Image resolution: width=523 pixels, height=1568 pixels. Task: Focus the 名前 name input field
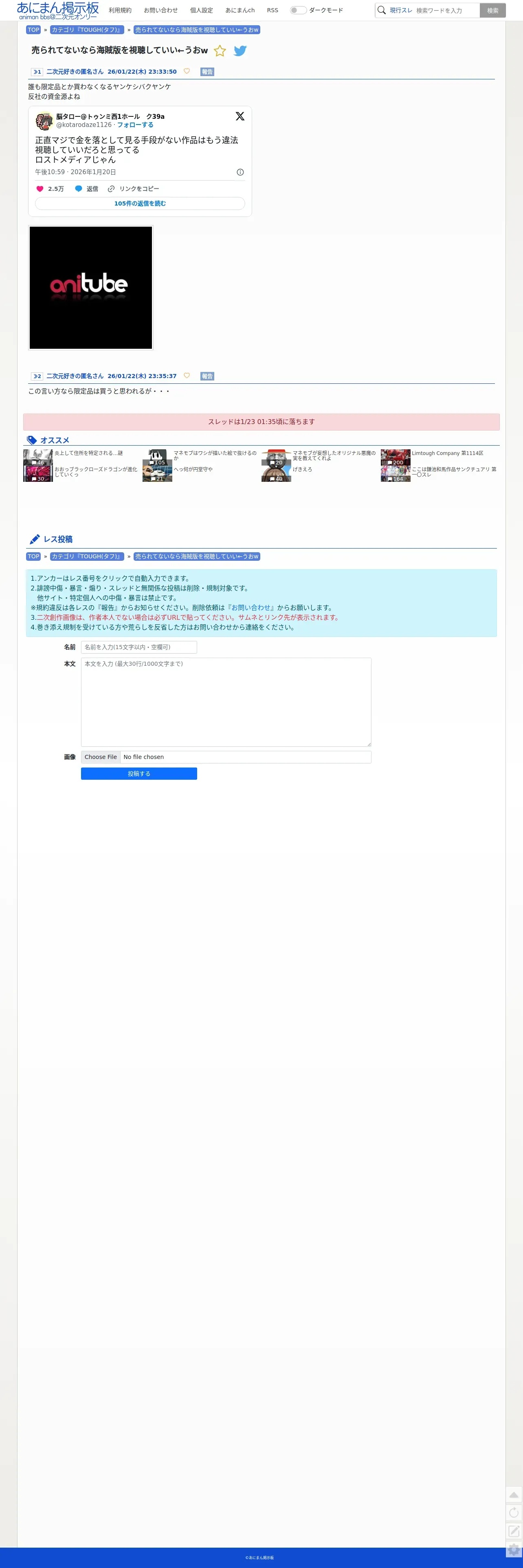click(x=139, y=647)
